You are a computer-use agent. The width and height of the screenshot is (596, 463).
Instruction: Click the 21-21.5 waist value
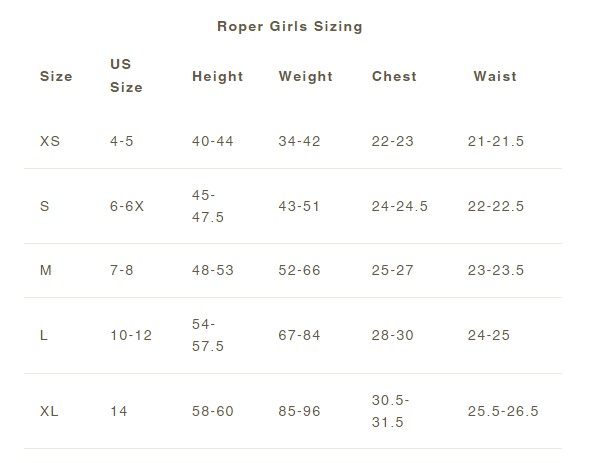pos(496,141)
